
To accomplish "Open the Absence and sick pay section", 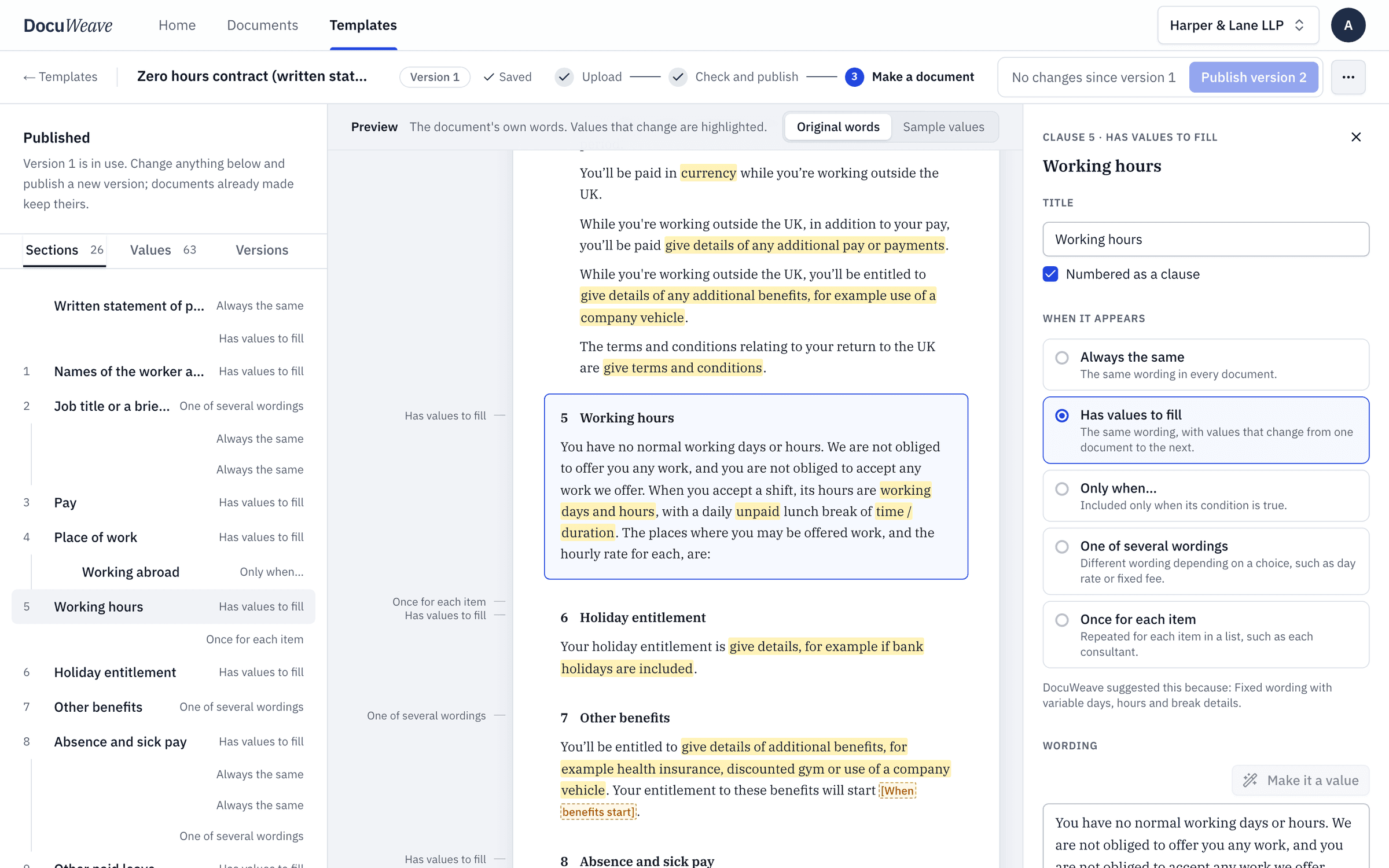I will [163, 741].
